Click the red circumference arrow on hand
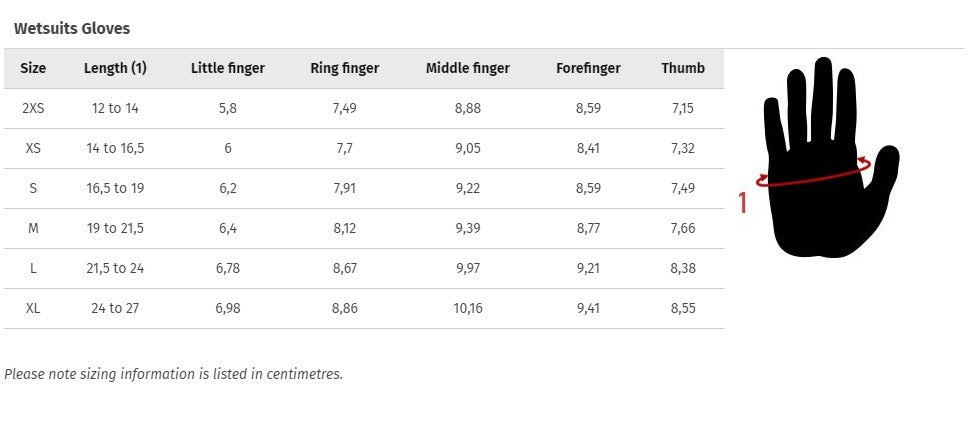The width and height of the screenshot is (968, 424). pyautogui.click(x=813, y=178)
